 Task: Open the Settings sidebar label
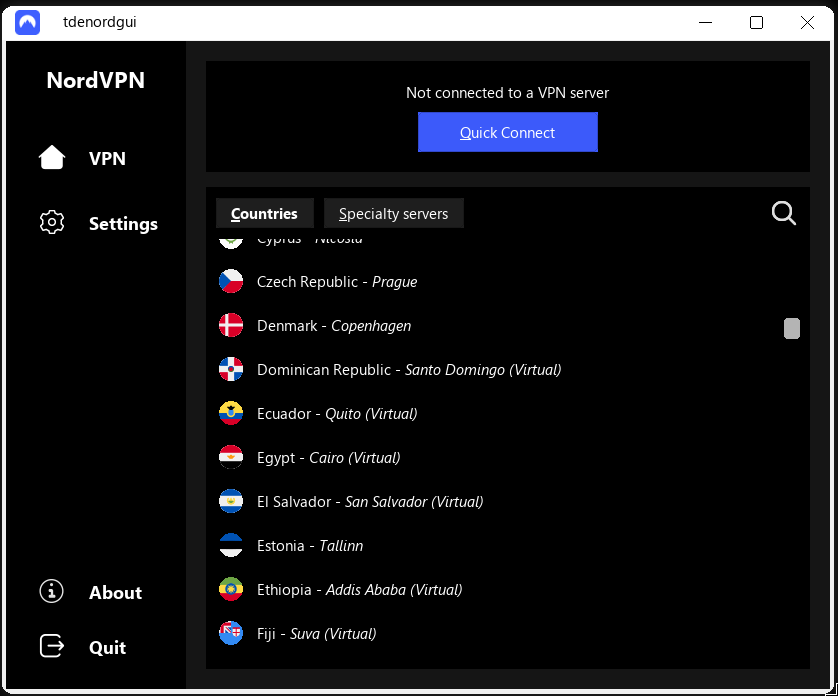(123, 223)
